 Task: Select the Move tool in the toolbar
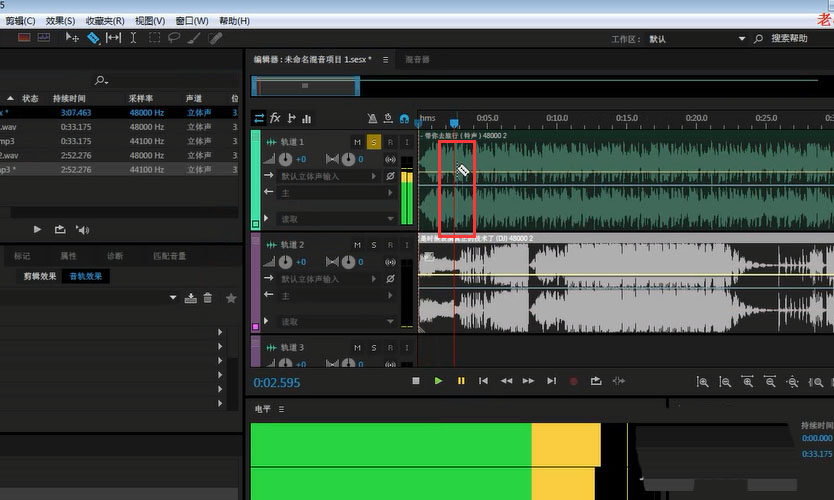(72, 38)
